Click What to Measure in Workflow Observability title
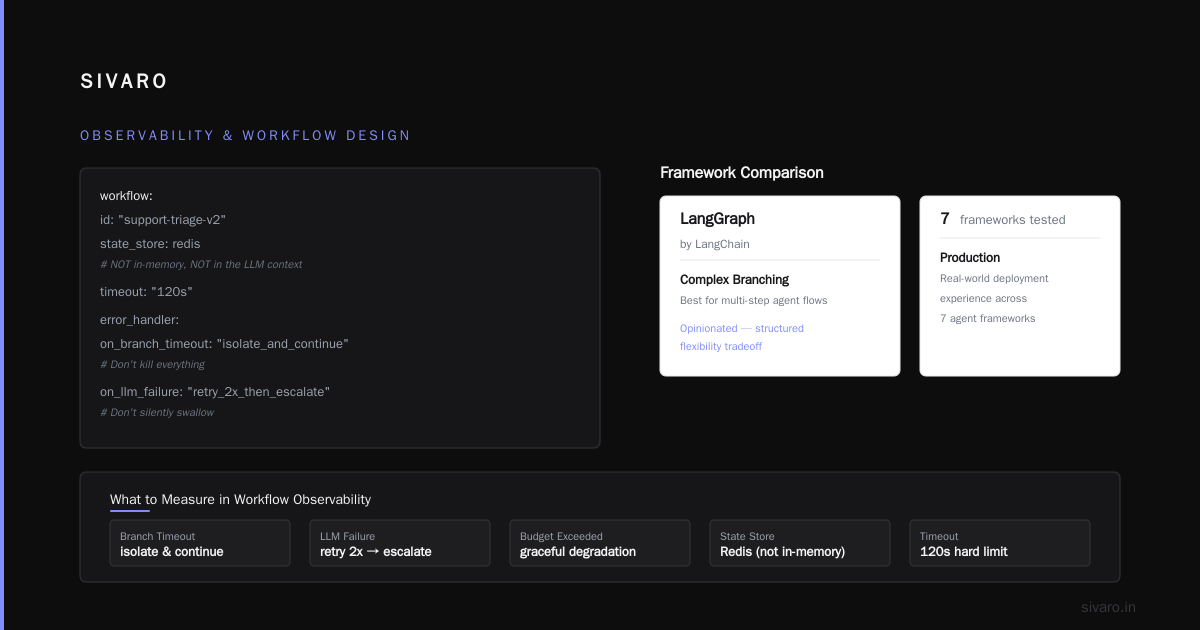The image size is (1200, 630). [x=240, y=499]
